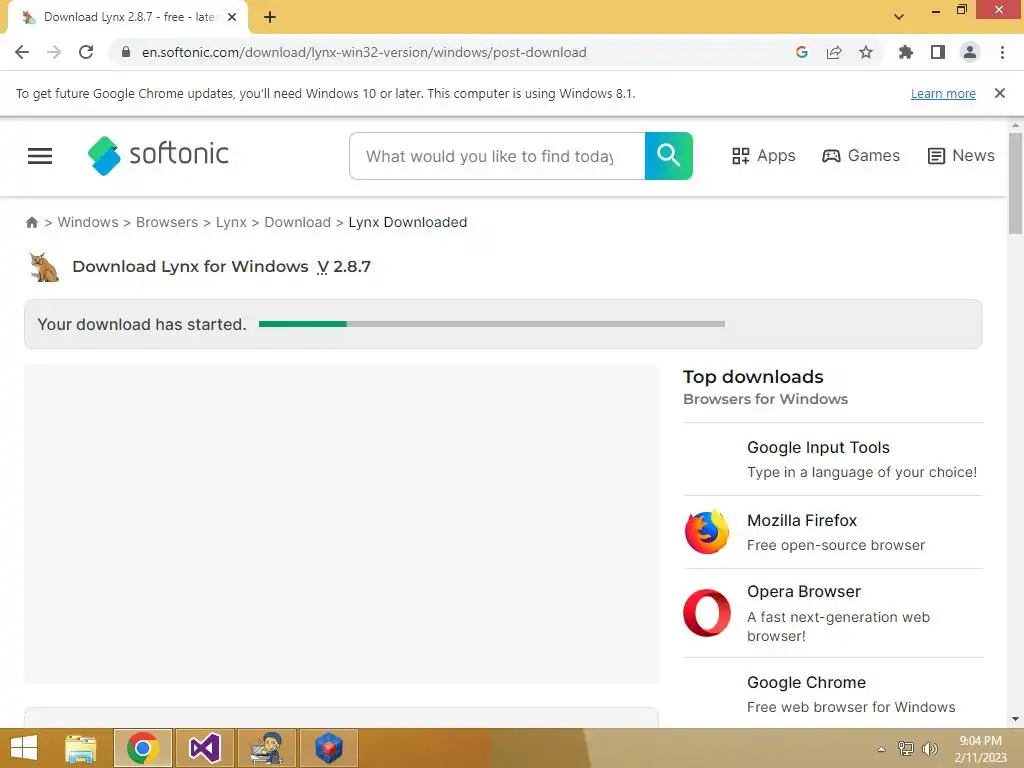Launch Visual Studio from taskbar
The height and width of the screenshot is (768, 1024).
point(205,748)
